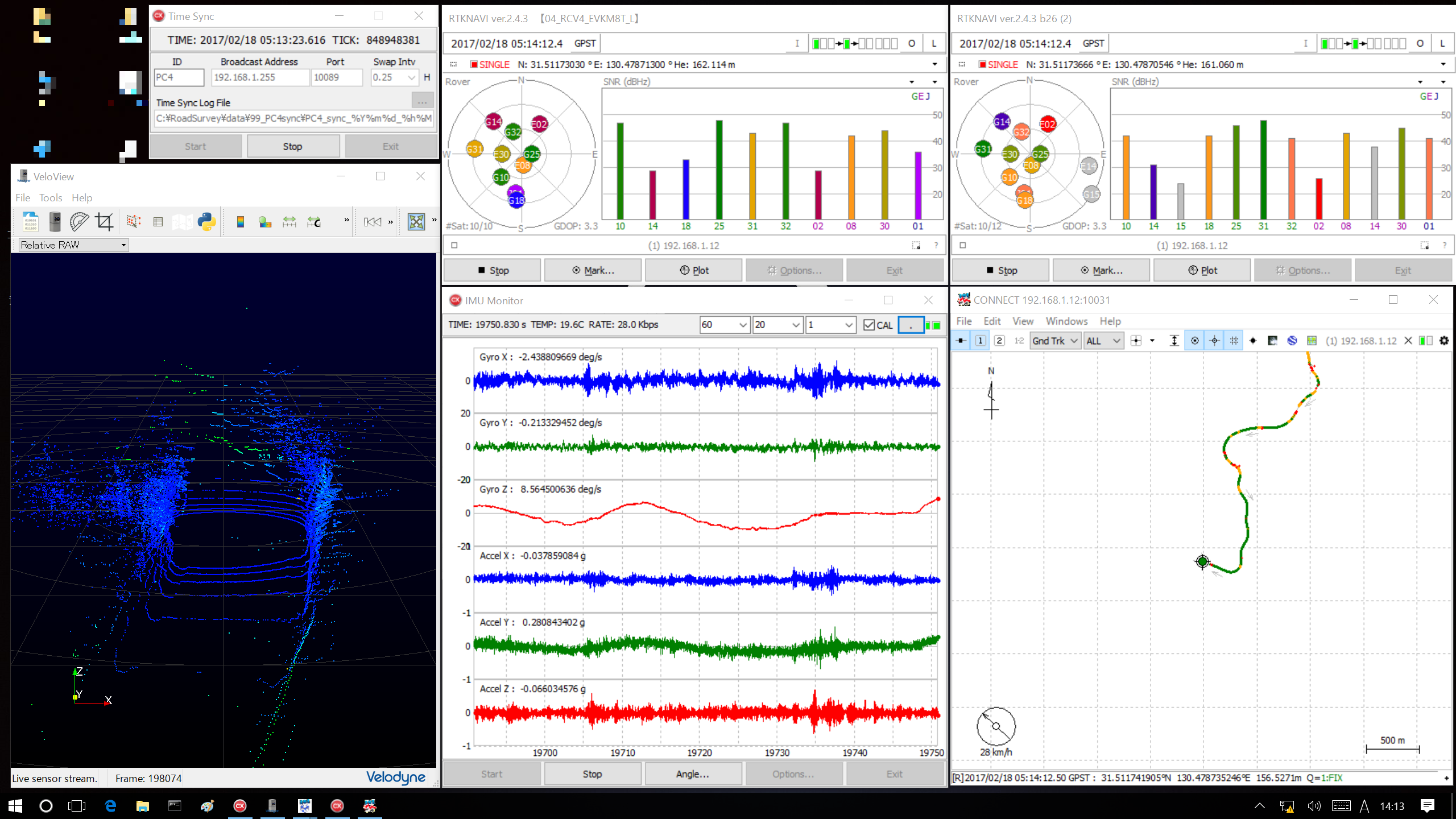This screenshot has width=1456, height=819.
Task: Toggle the map image icon in RTKPLOT
Action: [x=1273, y=341]
